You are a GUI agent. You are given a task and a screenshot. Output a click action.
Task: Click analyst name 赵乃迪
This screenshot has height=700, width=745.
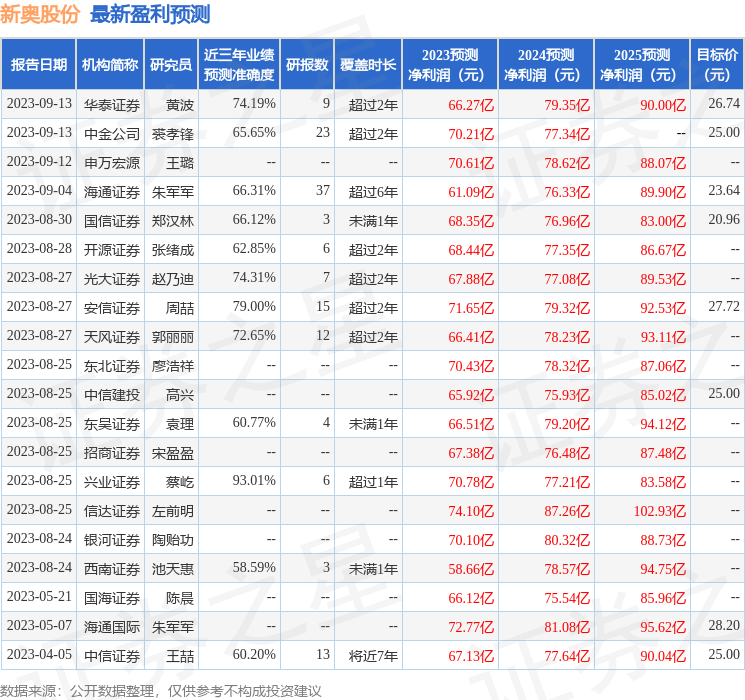coord(172,278)
